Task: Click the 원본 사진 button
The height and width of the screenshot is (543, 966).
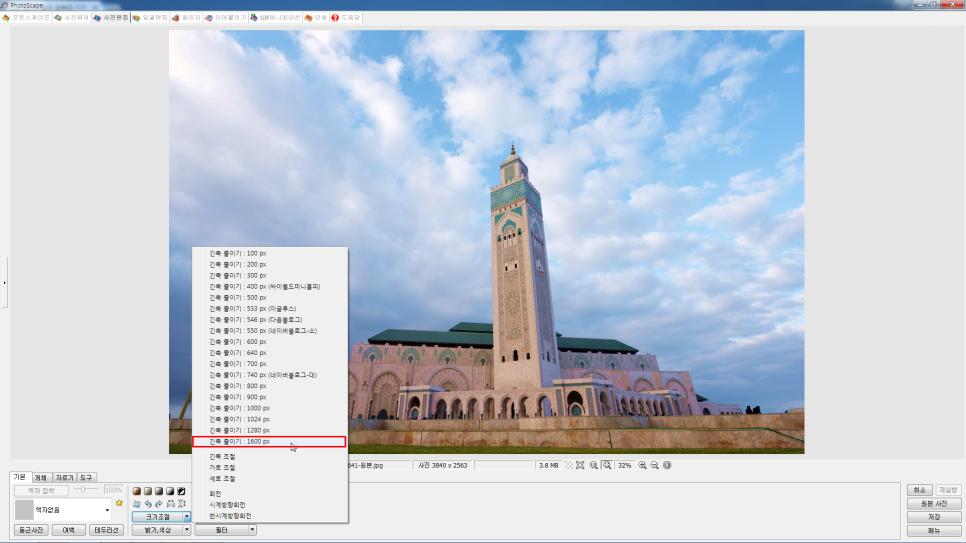Action: [x=934, y=504]
